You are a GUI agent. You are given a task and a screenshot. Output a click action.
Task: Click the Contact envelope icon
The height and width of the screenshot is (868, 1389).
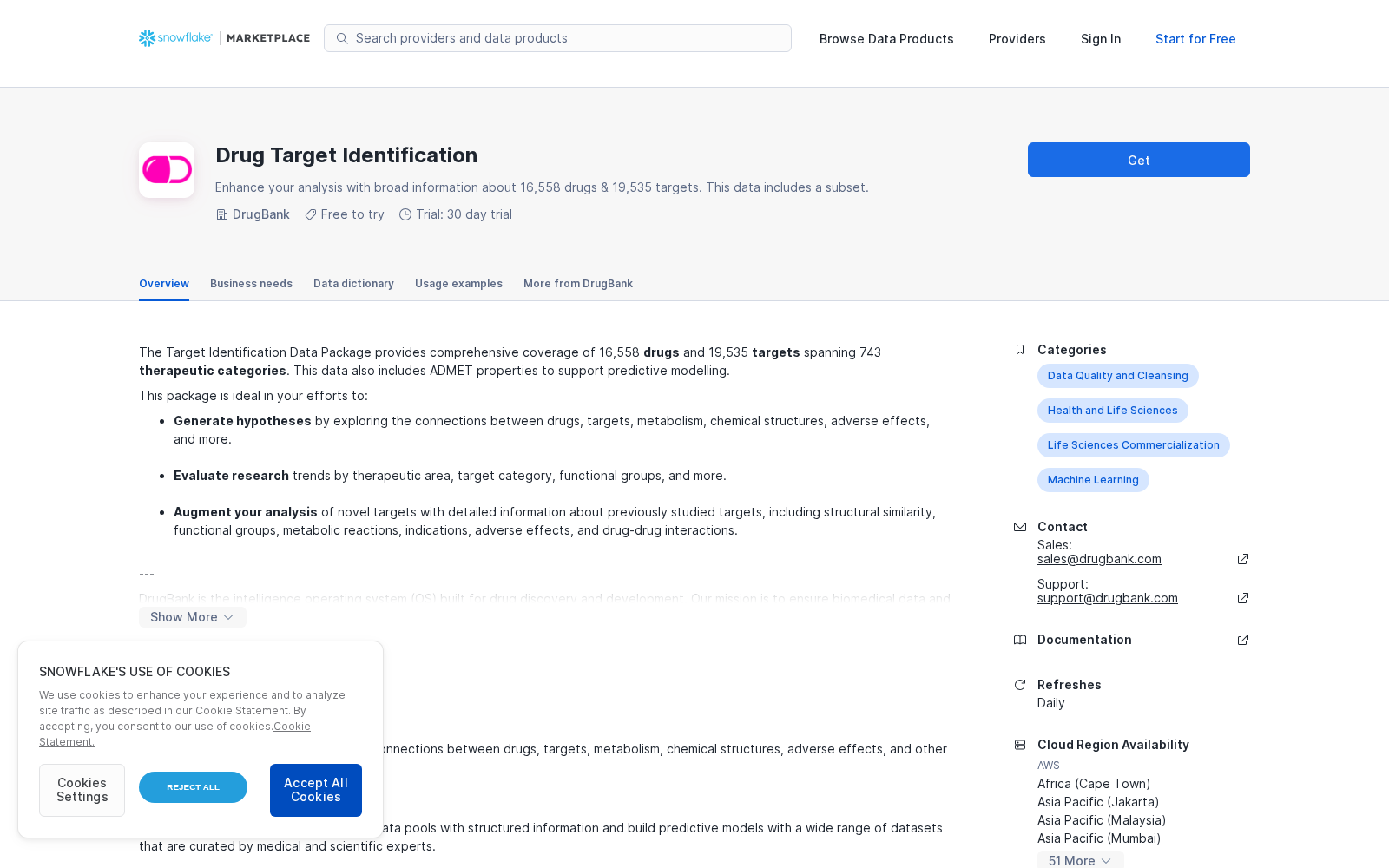click(1020, 527)
